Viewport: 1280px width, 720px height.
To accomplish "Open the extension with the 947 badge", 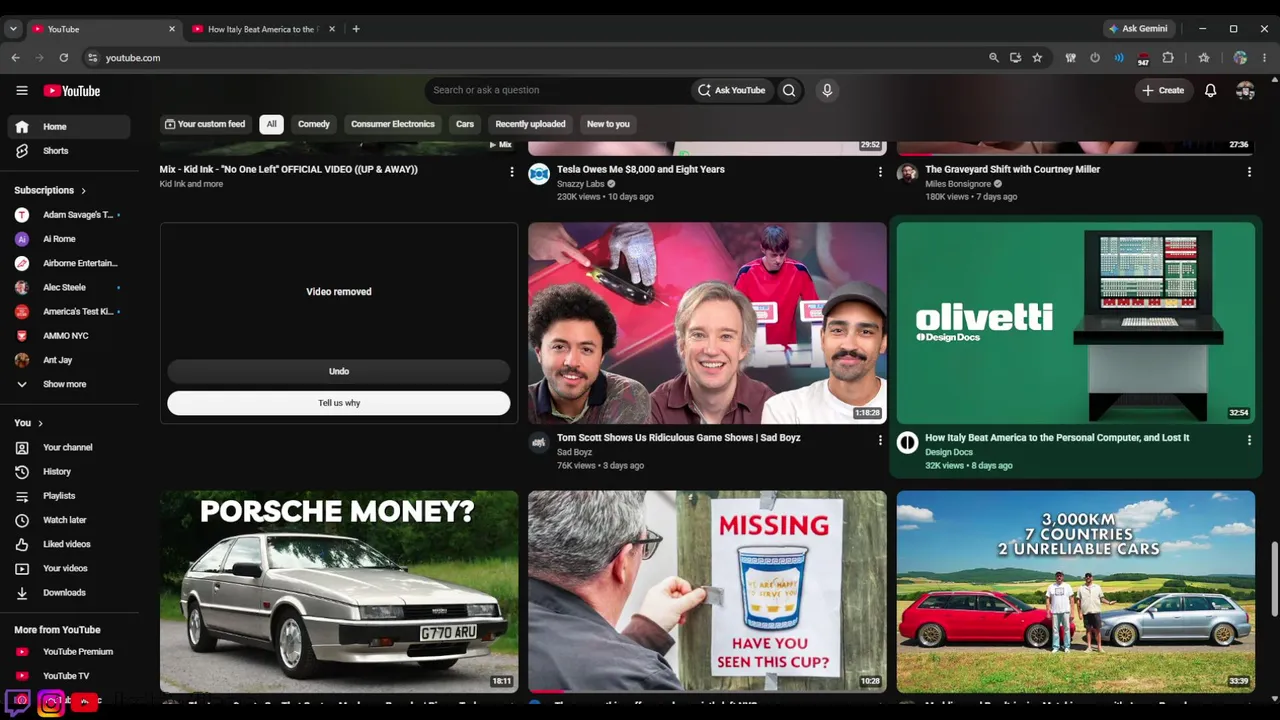I will [1143, 58].
